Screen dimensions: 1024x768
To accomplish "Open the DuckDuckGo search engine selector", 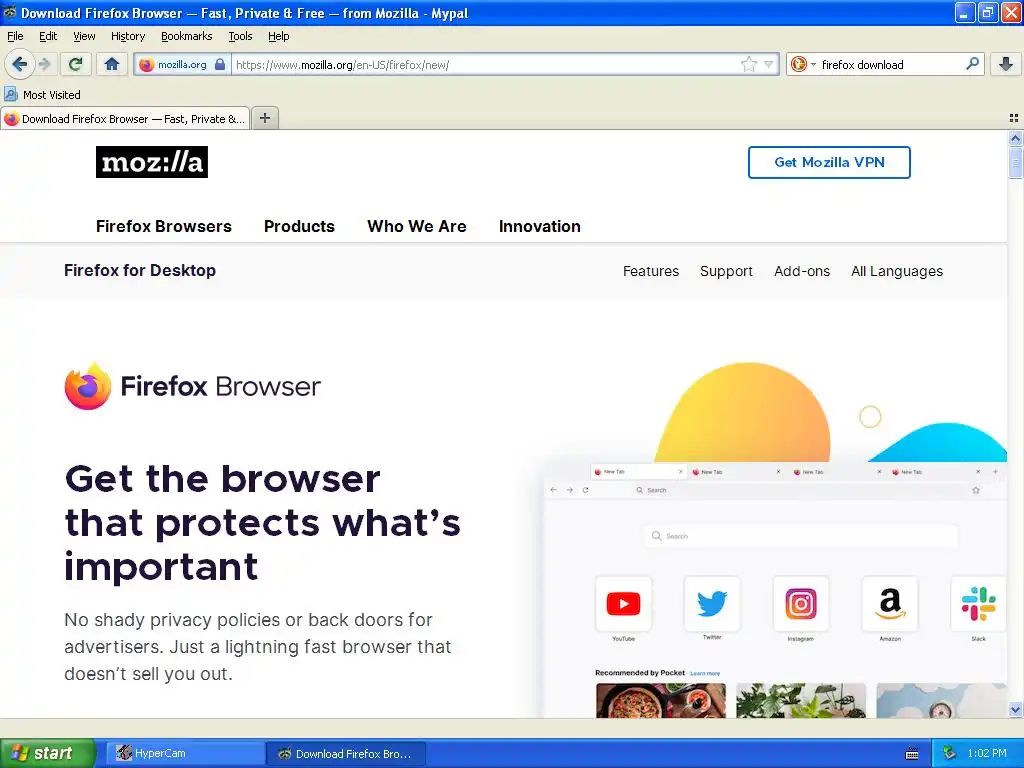I will [x=803, y=64].
